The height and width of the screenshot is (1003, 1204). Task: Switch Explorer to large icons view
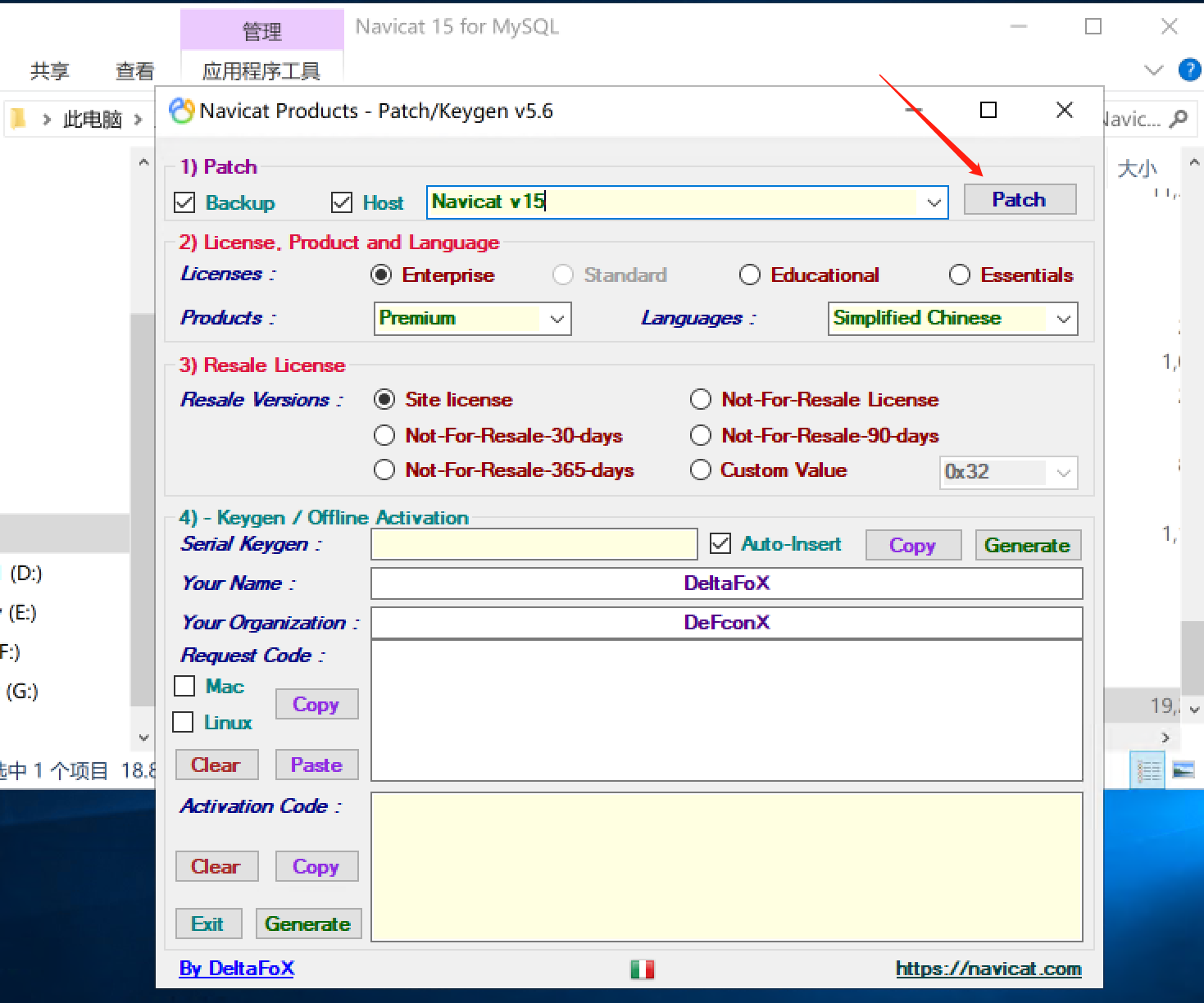[x=1184, y=770]
